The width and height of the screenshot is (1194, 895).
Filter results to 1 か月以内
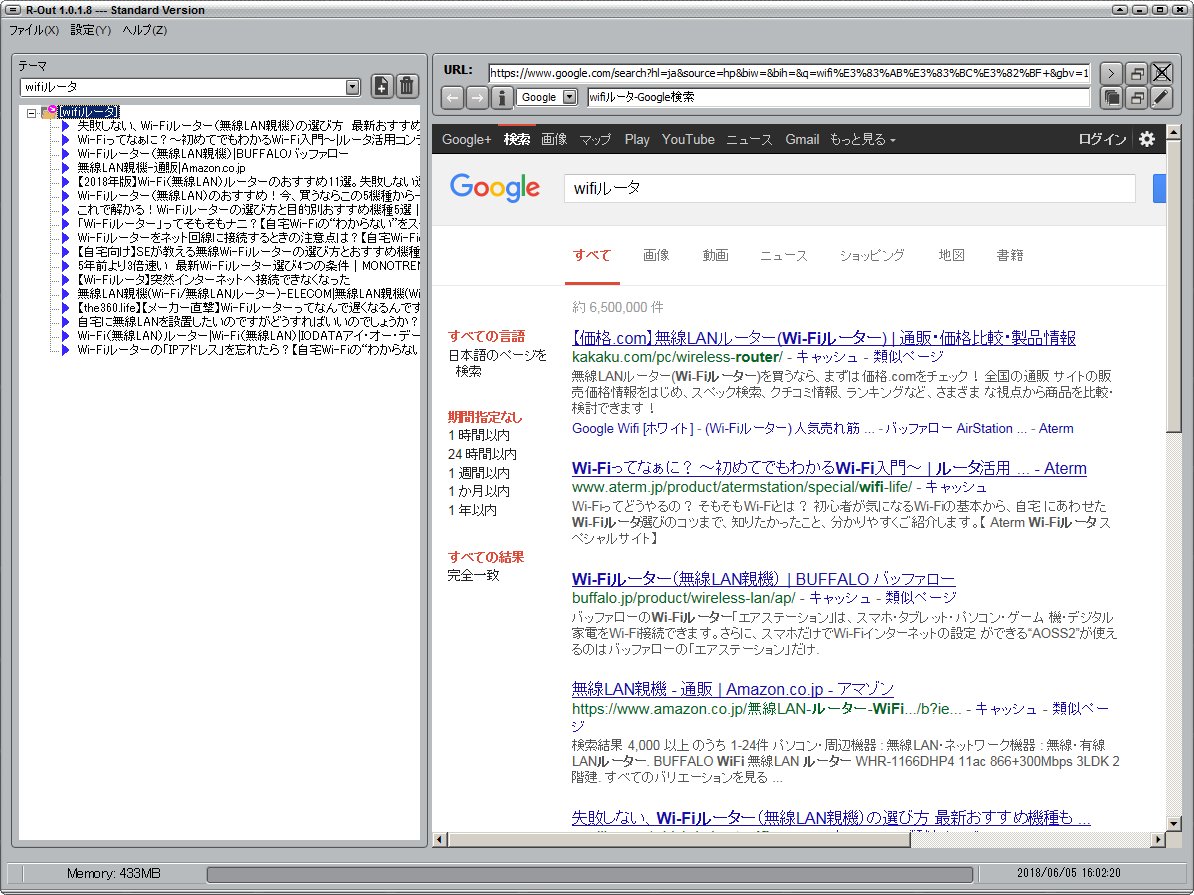tap(479, 491)
